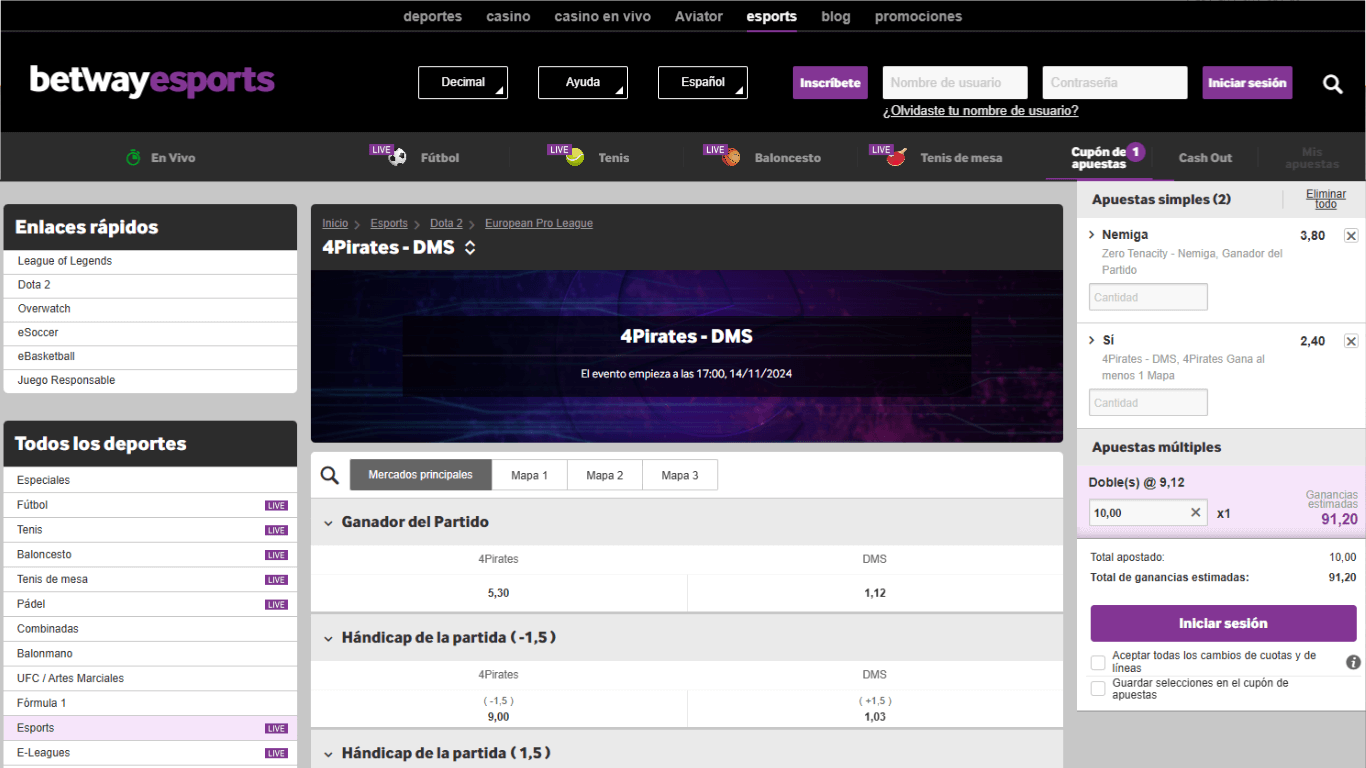Remove the Nemiga selection with X
This screenshot has height=768, width=1366.
pos(1351,236)
